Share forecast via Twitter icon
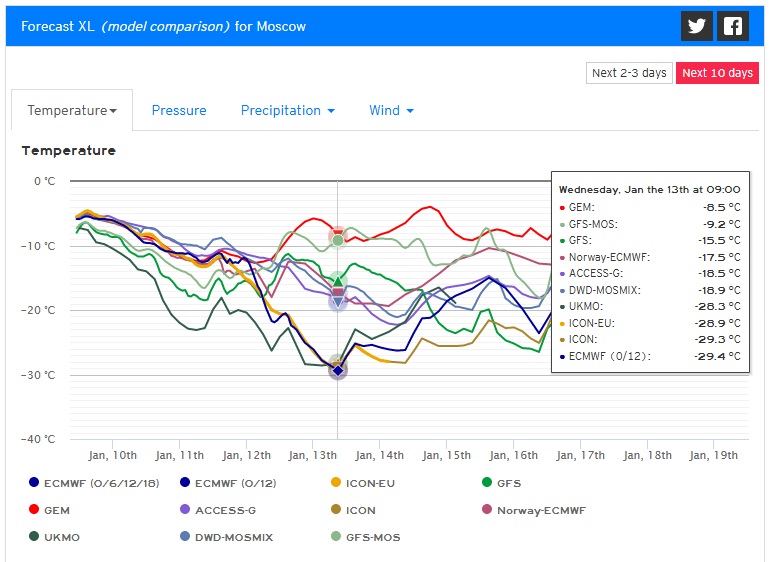Image resolution: width=769 pixels, height=562 pixels. [x=696, y=26]
